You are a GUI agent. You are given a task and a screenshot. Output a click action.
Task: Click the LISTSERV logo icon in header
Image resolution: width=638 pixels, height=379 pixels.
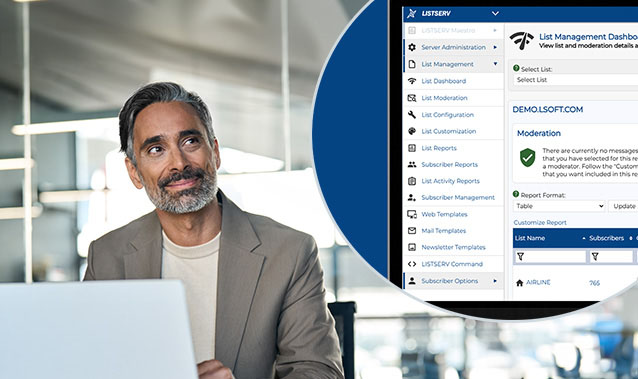(x=412, y=13)
